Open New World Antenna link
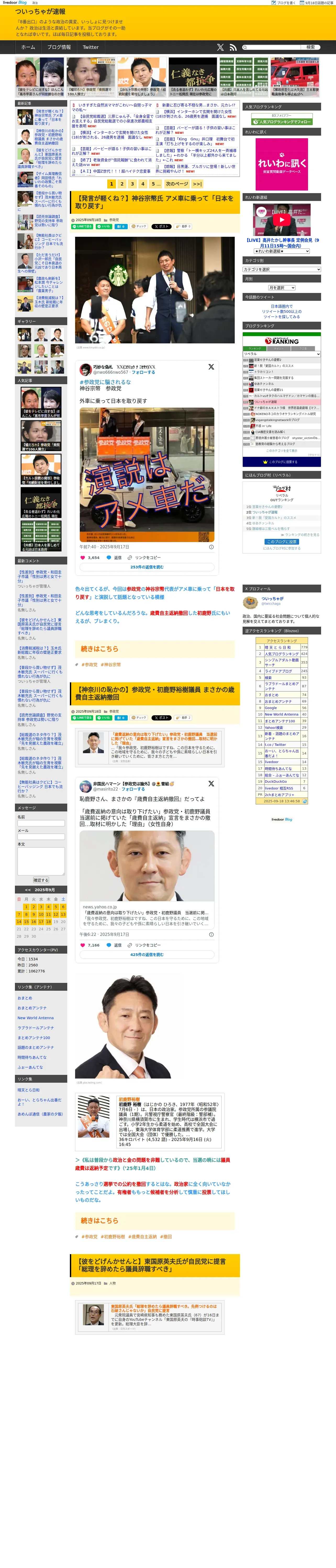 (35, 1018)
